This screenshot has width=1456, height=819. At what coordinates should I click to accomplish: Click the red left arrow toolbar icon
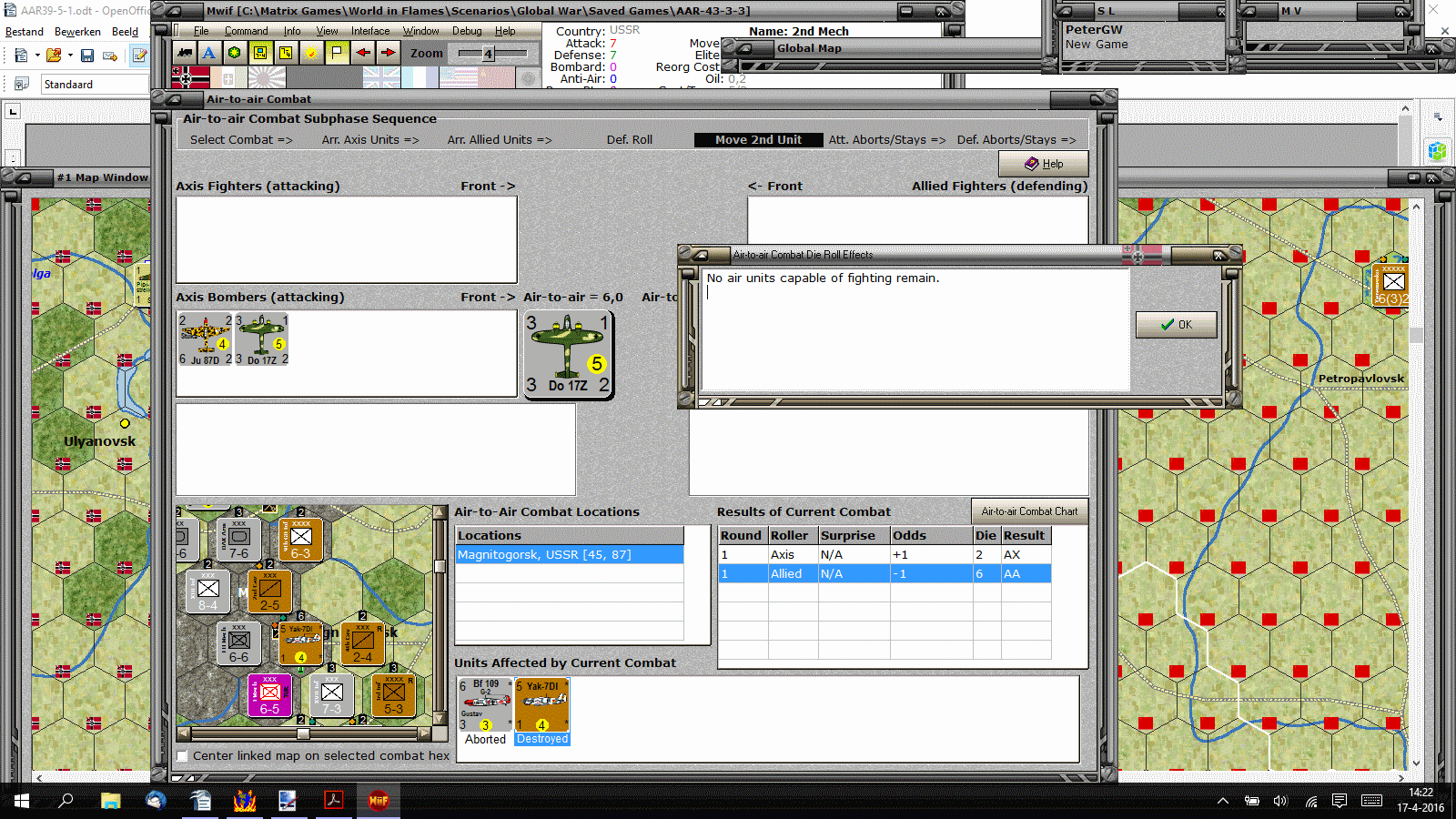[363, 53]
